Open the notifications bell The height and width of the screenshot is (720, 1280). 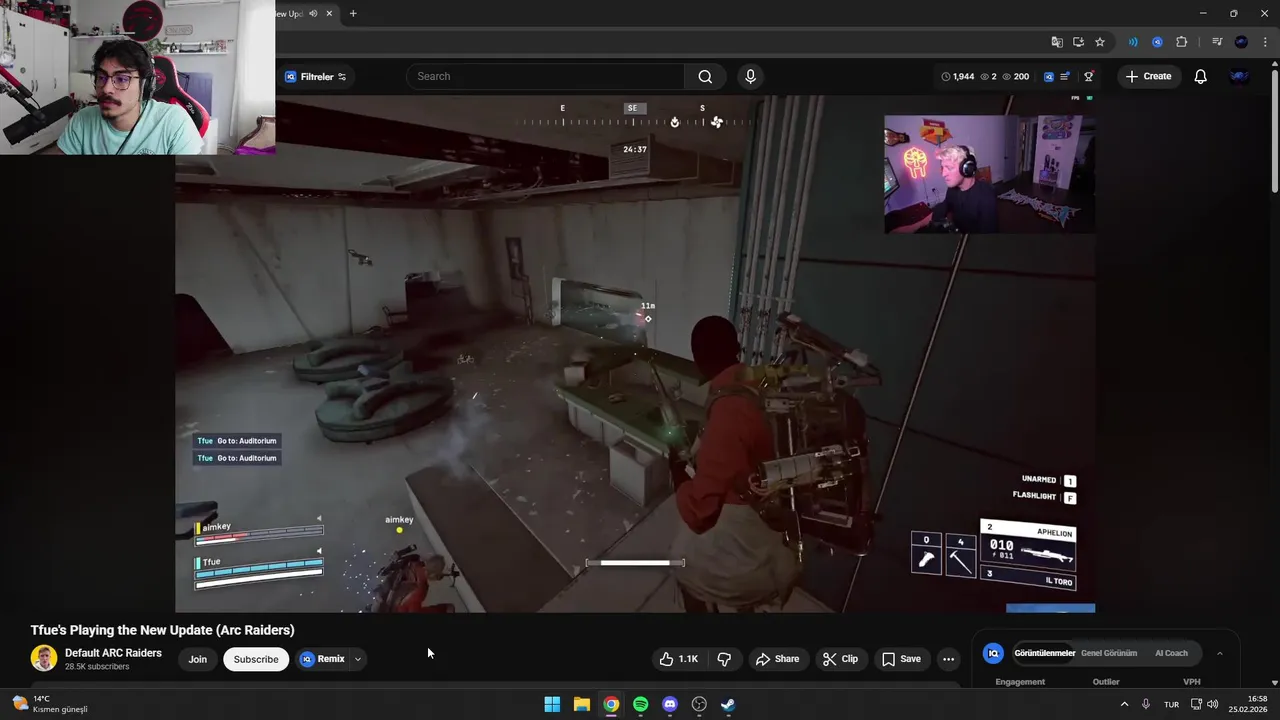[x=1201, y=77]
